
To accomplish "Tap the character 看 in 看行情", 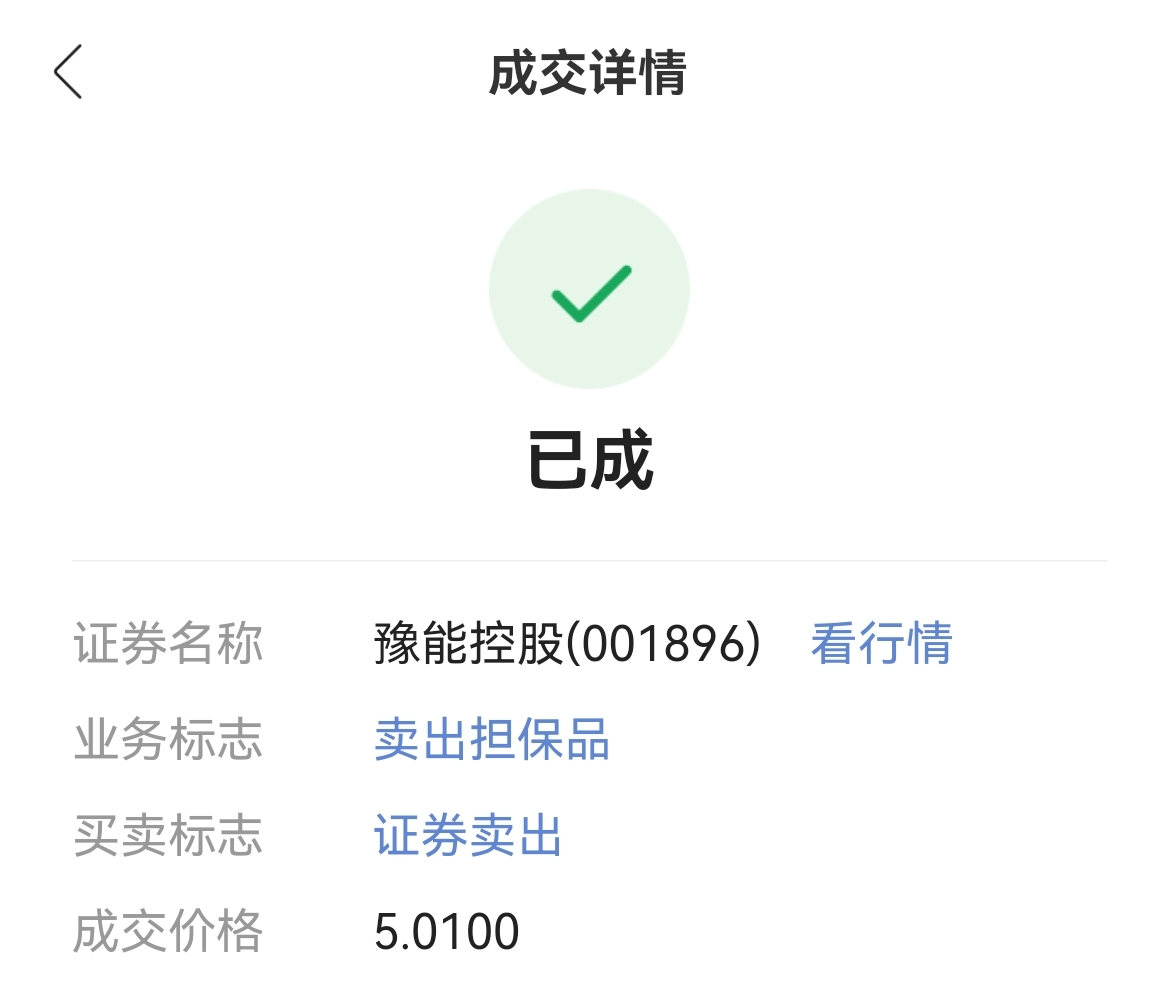I will (834, 643).
